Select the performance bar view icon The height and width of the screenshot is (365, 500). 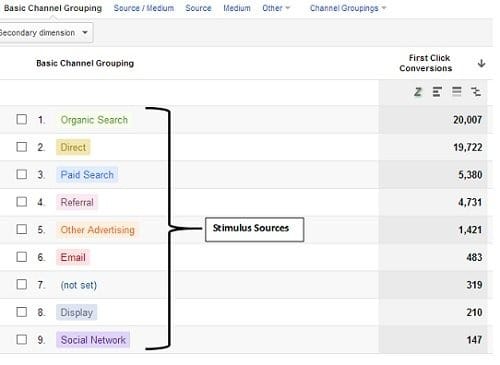tap(437, 91)
